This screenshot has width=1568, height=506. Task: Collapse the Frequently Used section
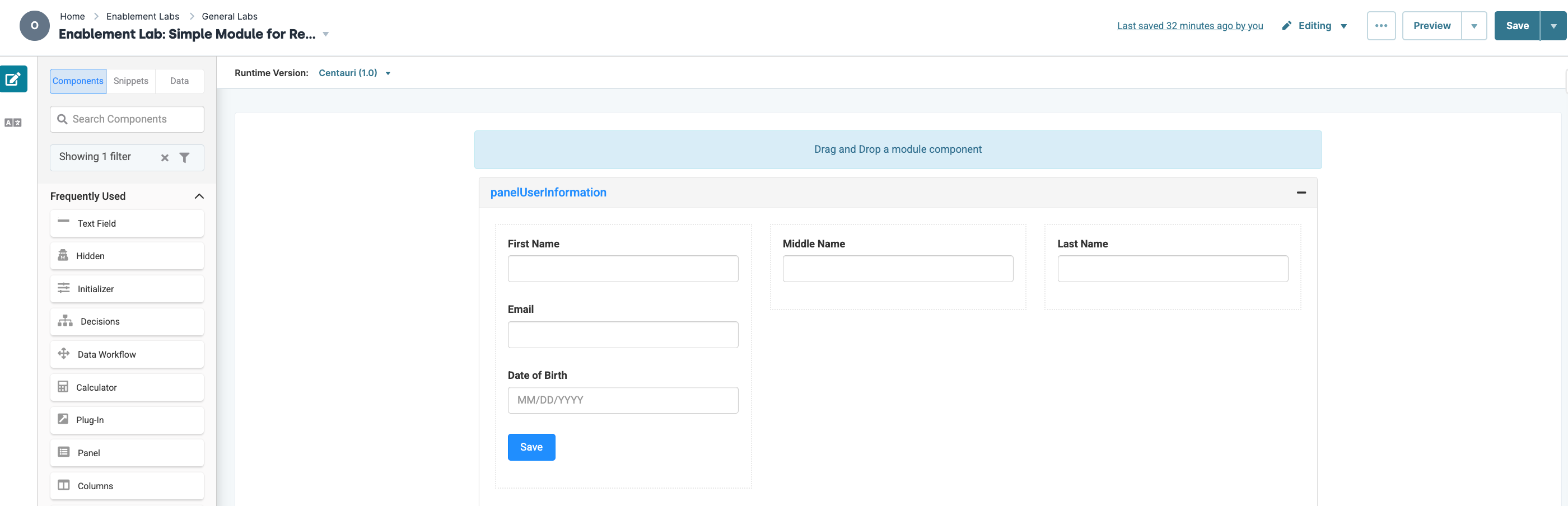[x=198, y=196]
